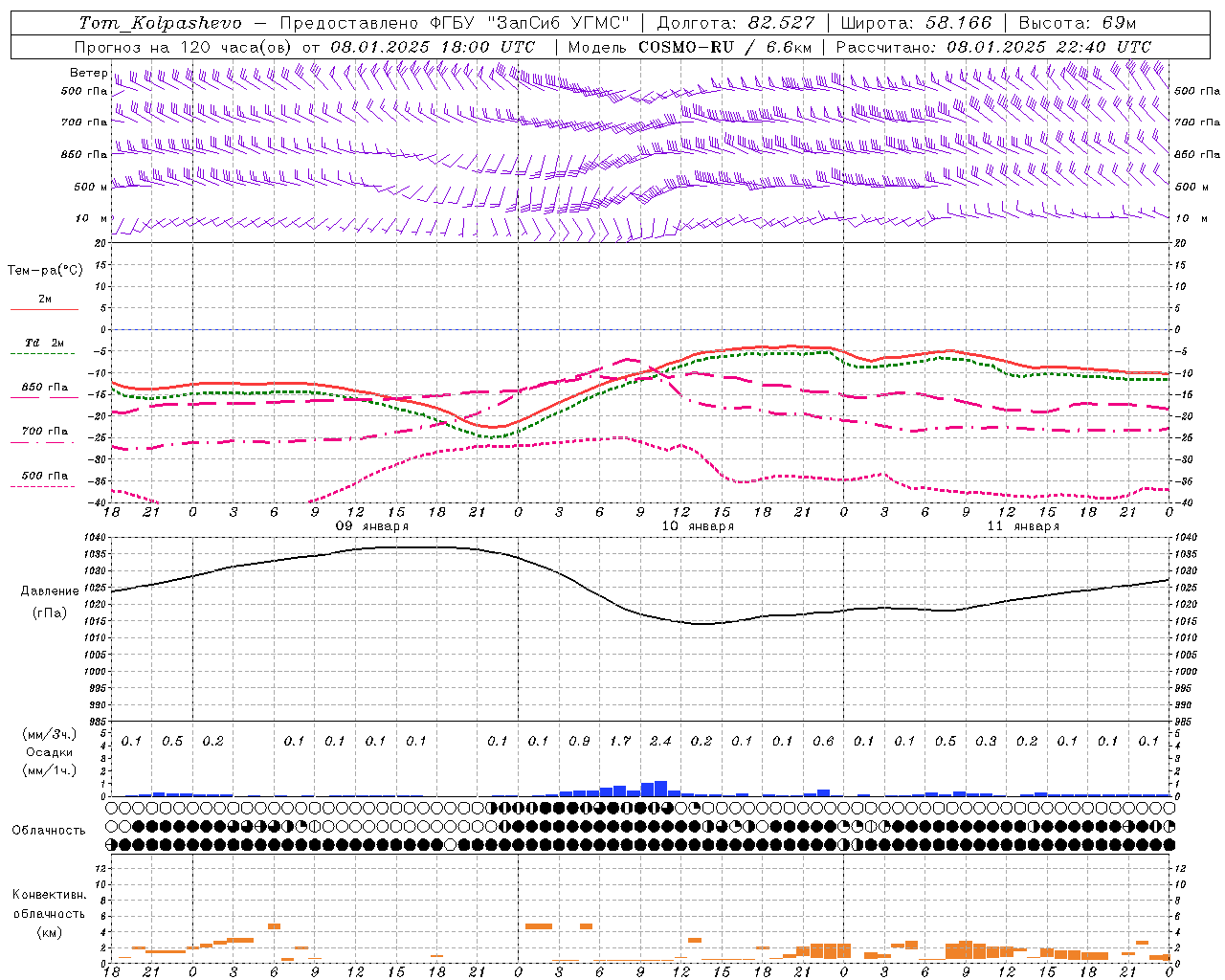Select the '(мм/1ч.)' precipitation unit label
Image resolution: width=1225 pixels, height=980 pixels.
click(49, 770)
